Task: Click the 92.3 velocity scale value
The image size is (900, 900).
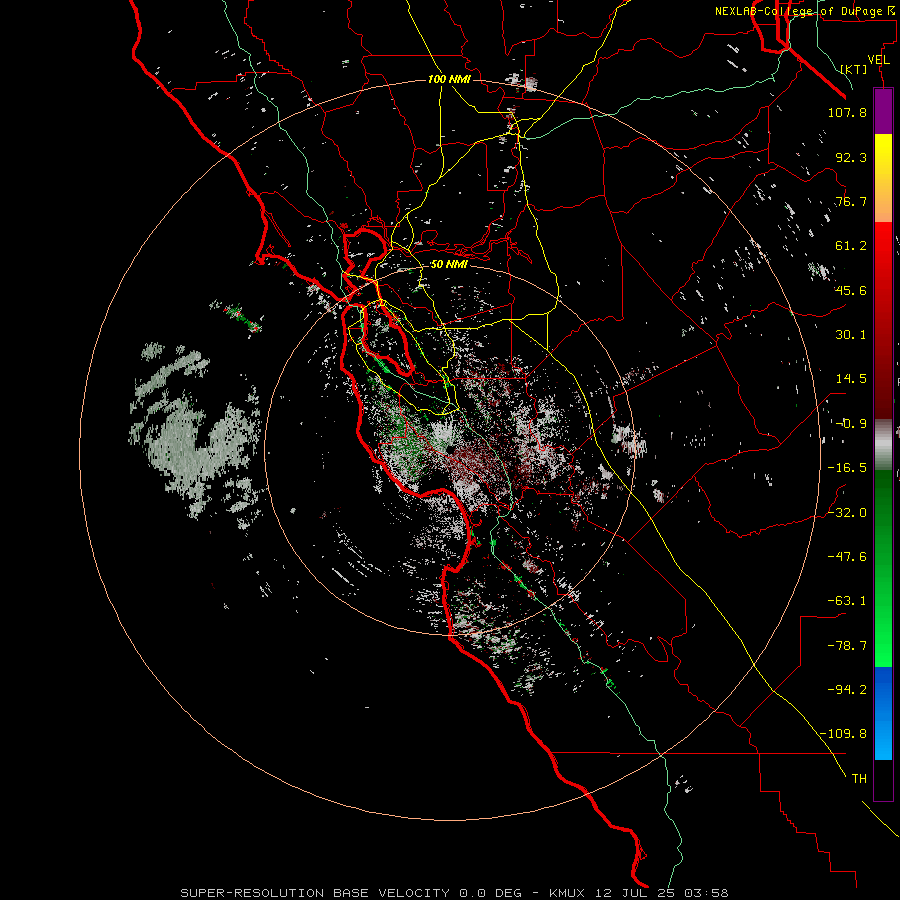Action: (x=851, y=157)
